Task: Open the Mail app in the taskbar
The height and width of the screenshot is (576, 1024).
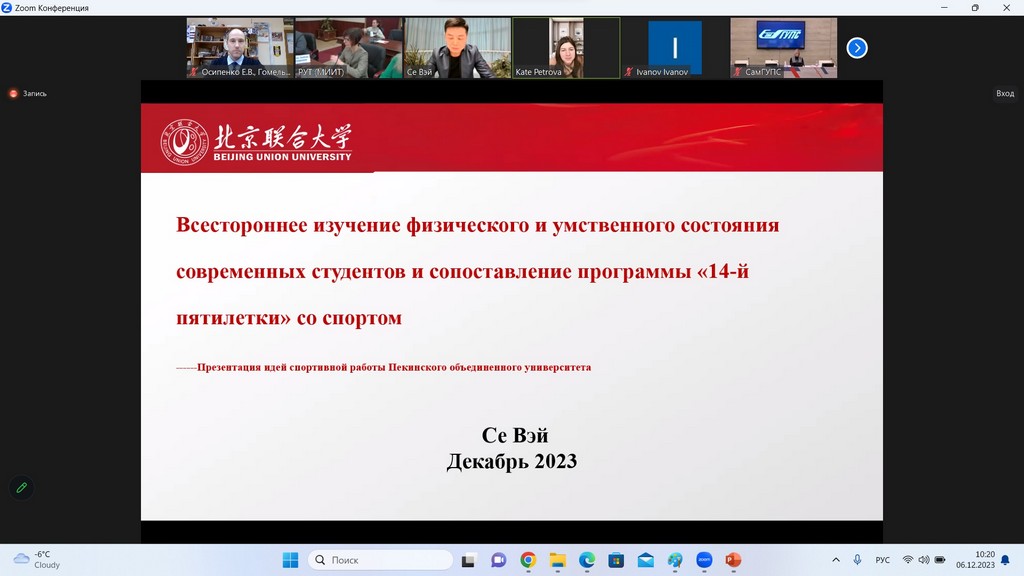Action: pos(645,560)
